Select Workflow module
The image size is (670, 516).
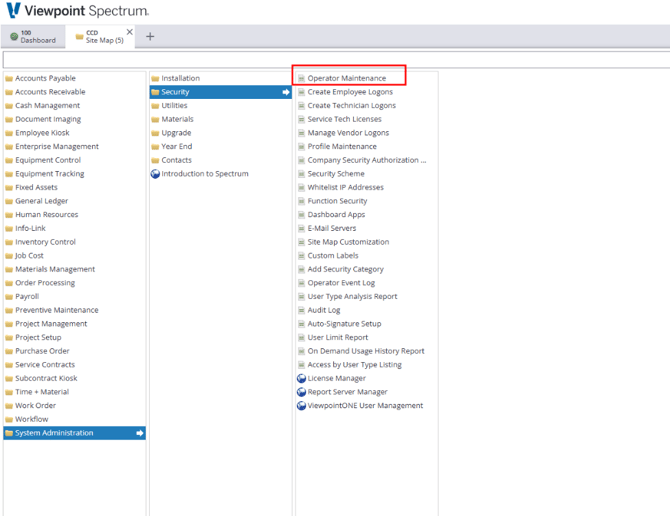[x=32, y=419]
